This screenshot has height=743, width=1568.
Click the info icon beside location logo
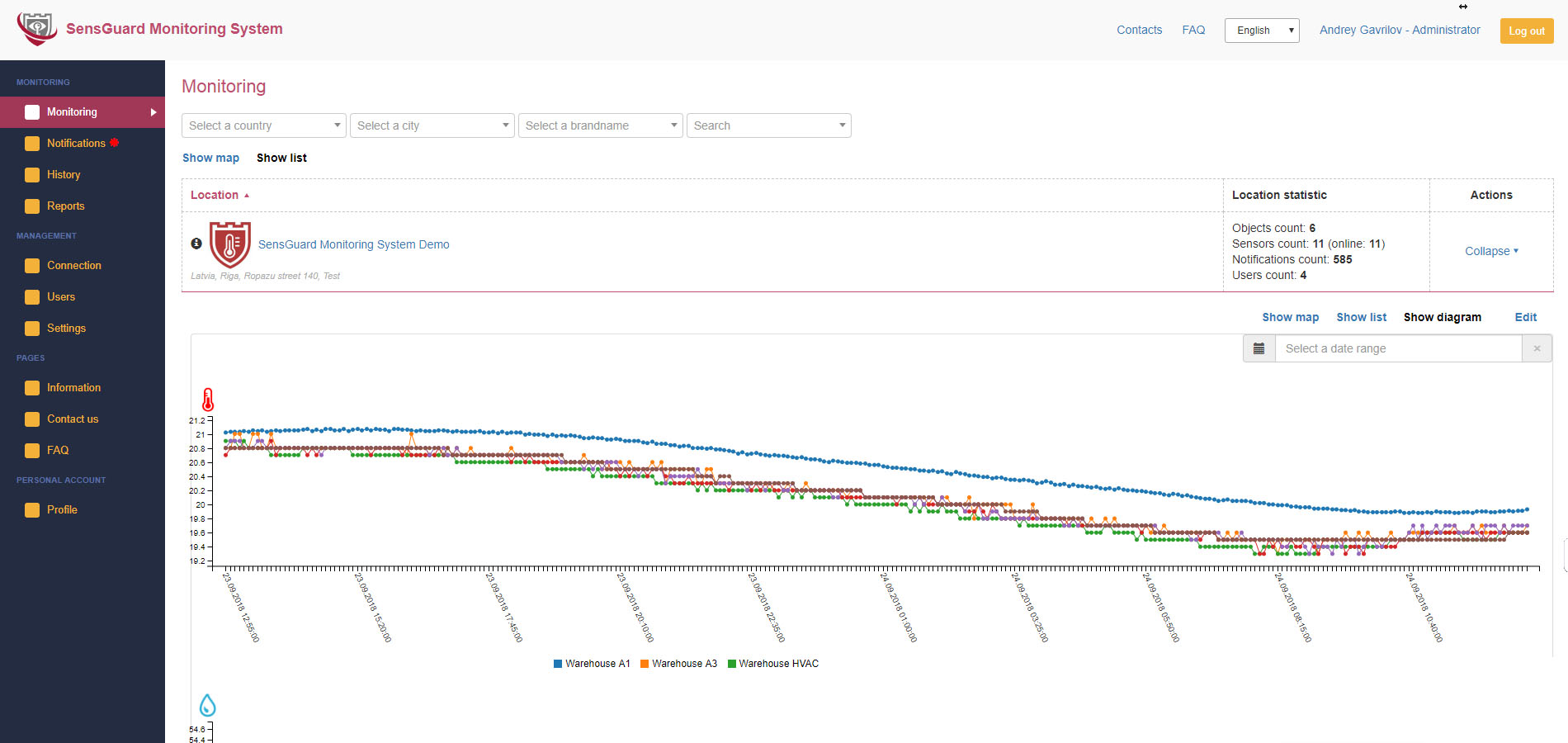[x=196, y=244]
